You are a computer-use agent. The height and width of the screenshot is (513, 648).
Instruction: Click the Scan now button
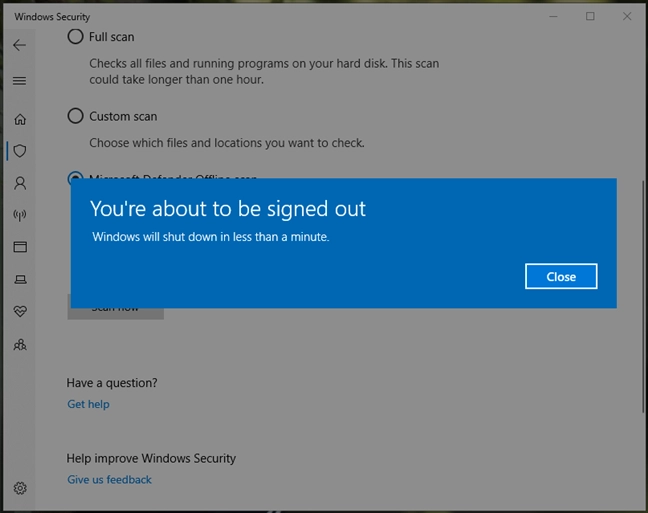coord(115,314)
